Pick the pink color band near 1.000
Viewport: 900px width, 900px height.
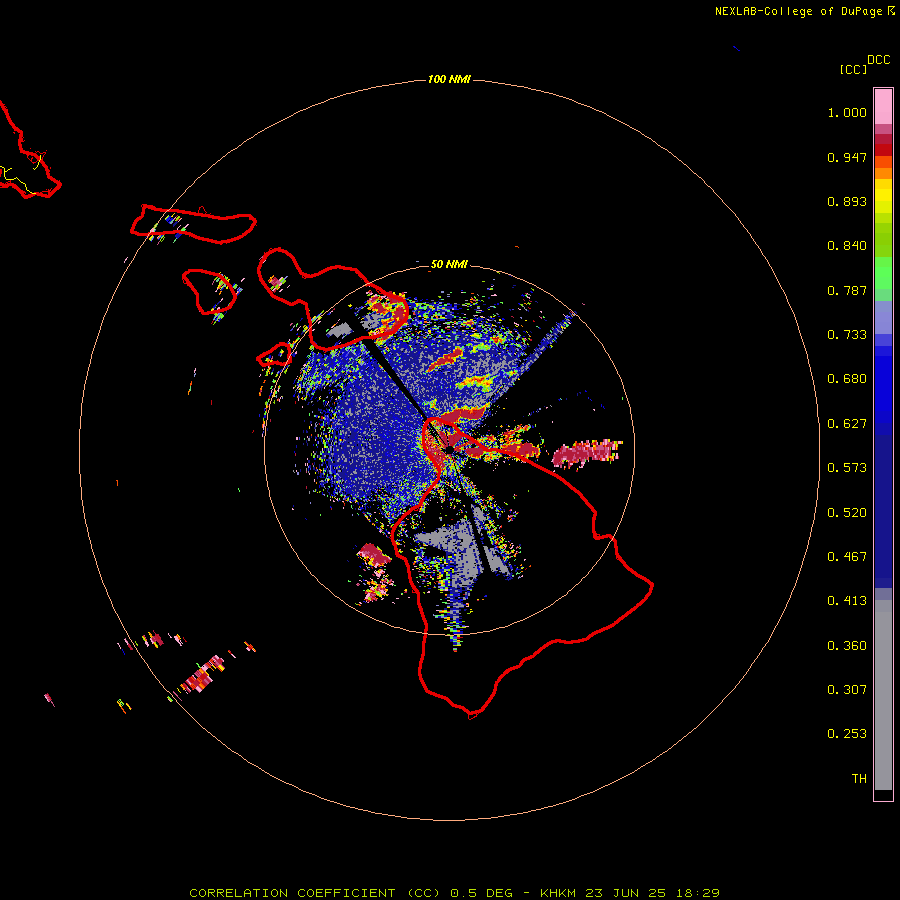click(883, 107)
